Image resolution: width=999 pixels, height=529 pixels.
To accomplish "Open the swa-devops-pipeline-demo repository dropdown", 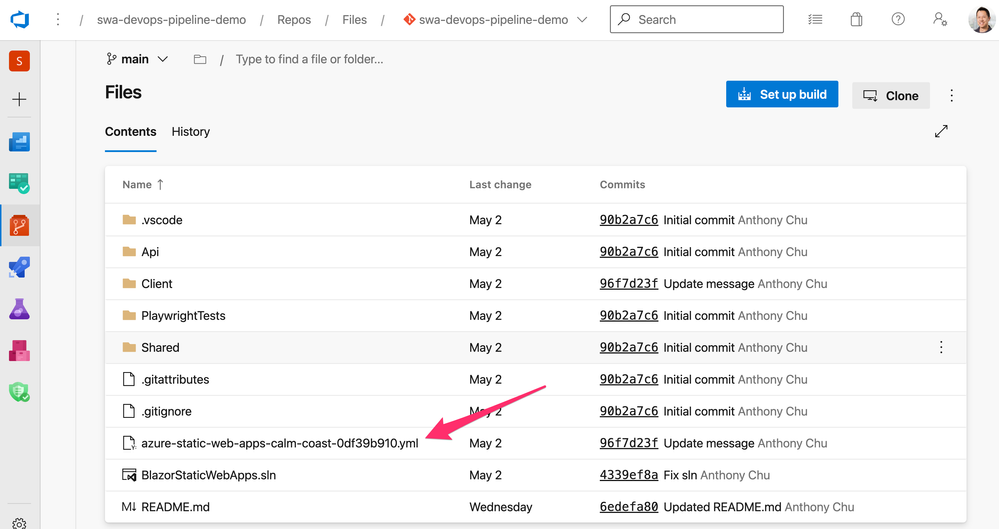I will point(495,19).
